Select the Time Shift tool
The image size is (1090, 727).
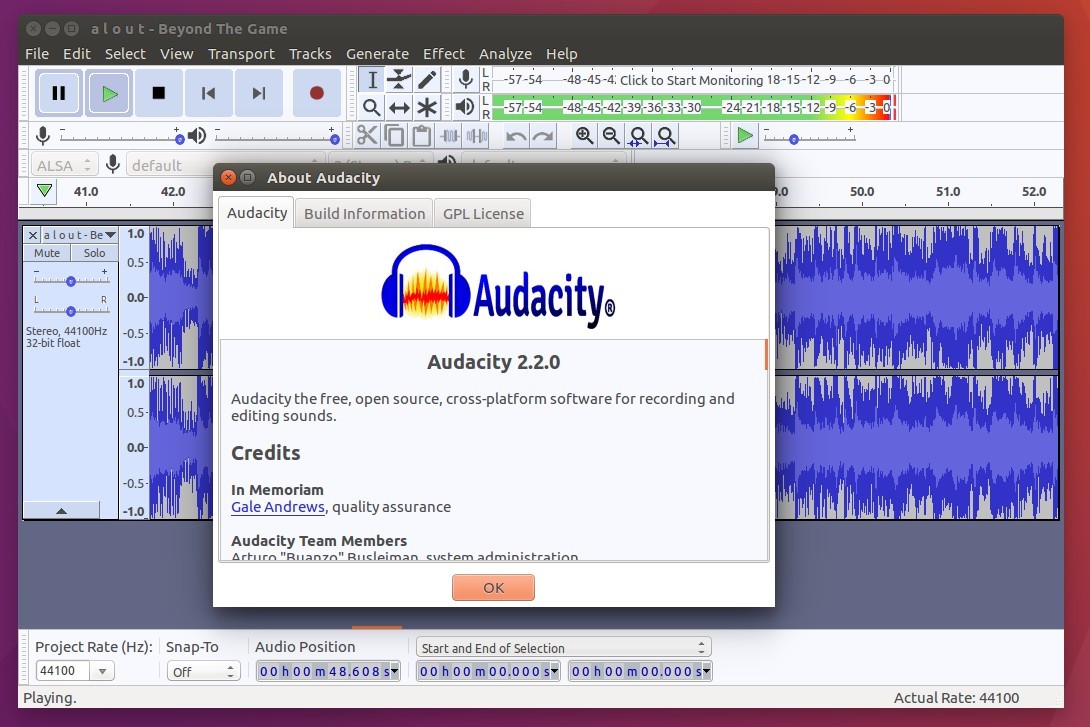[x=399, y=108]
